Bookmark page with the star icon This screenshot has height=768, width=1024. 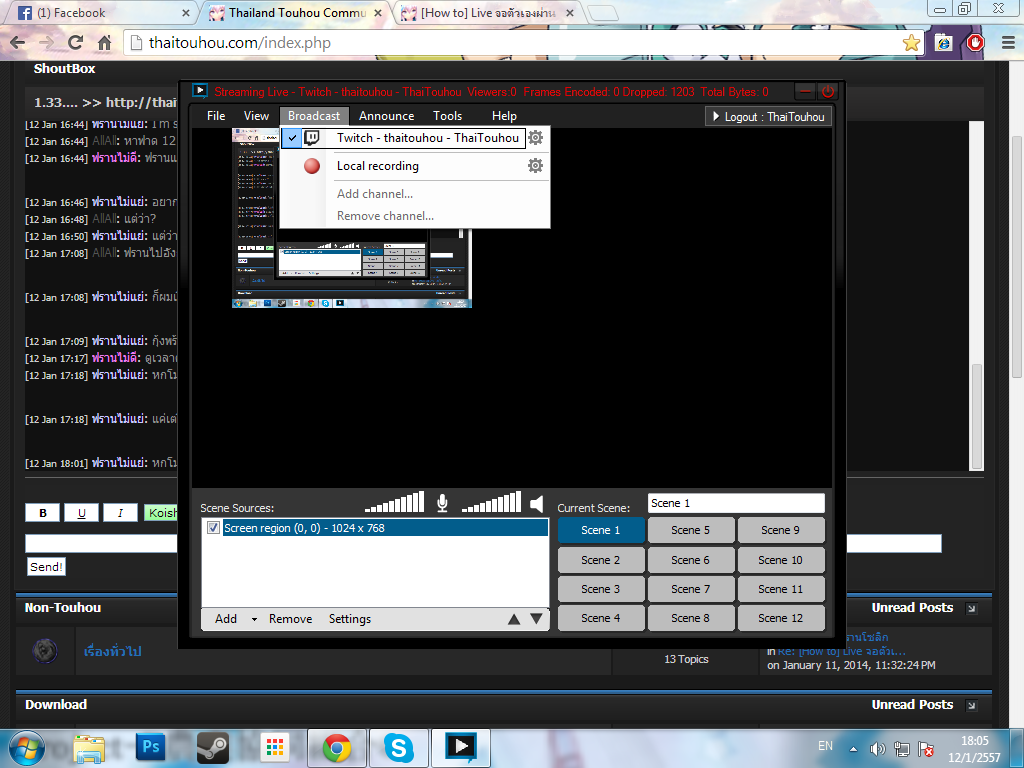pos(911,43)
